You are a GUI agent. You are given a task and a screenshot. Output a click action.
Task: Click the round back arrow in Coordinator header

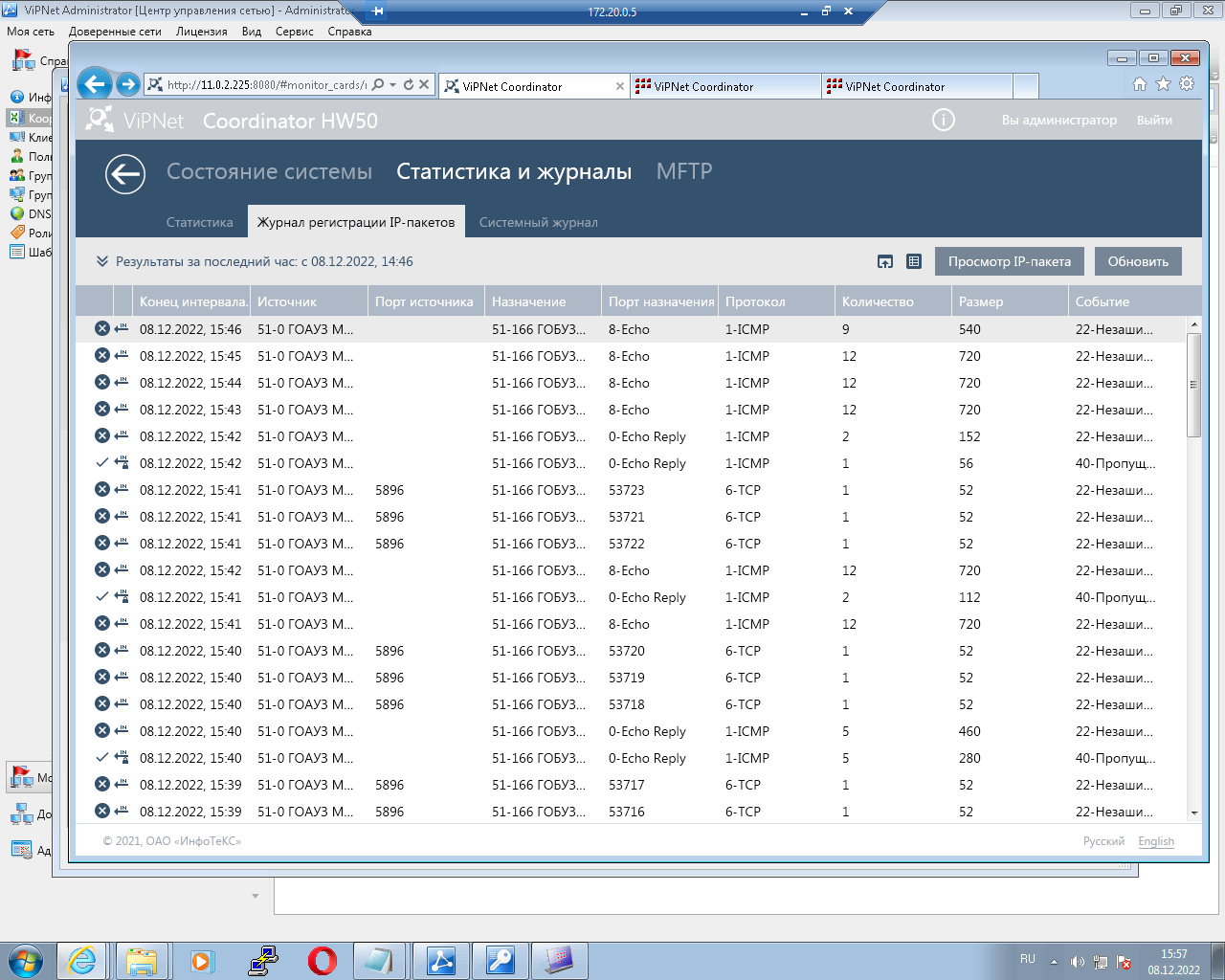click(x=125, y=174)
